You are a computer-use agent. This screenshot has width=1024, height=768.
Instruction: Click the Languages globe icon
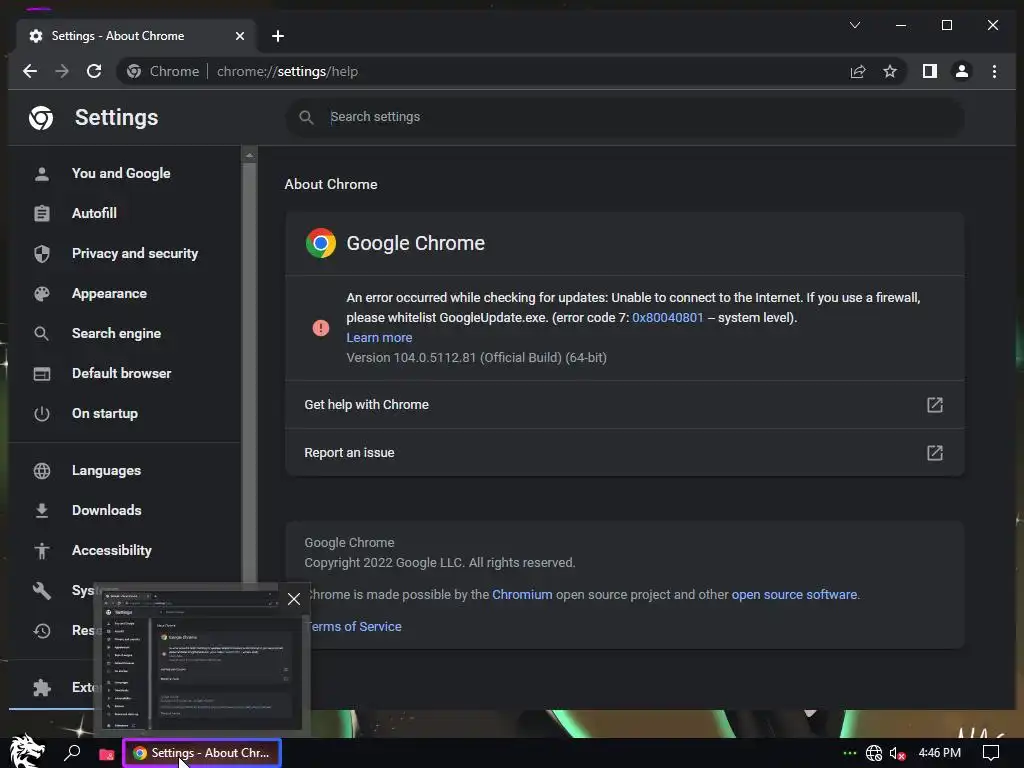click(42, 470)
